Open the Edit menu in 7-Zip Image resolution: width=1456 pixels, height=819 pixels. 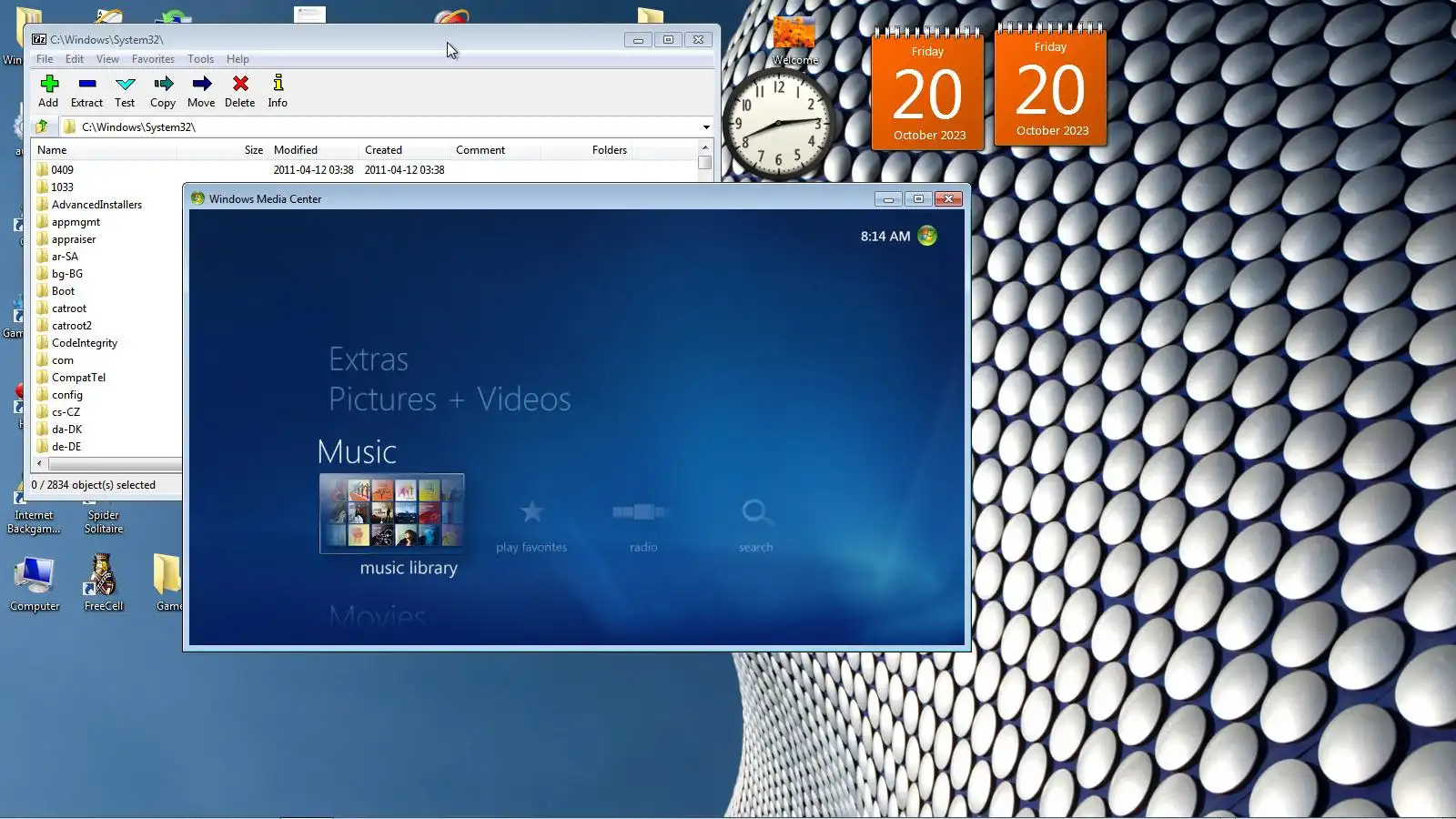pos(75,59)
